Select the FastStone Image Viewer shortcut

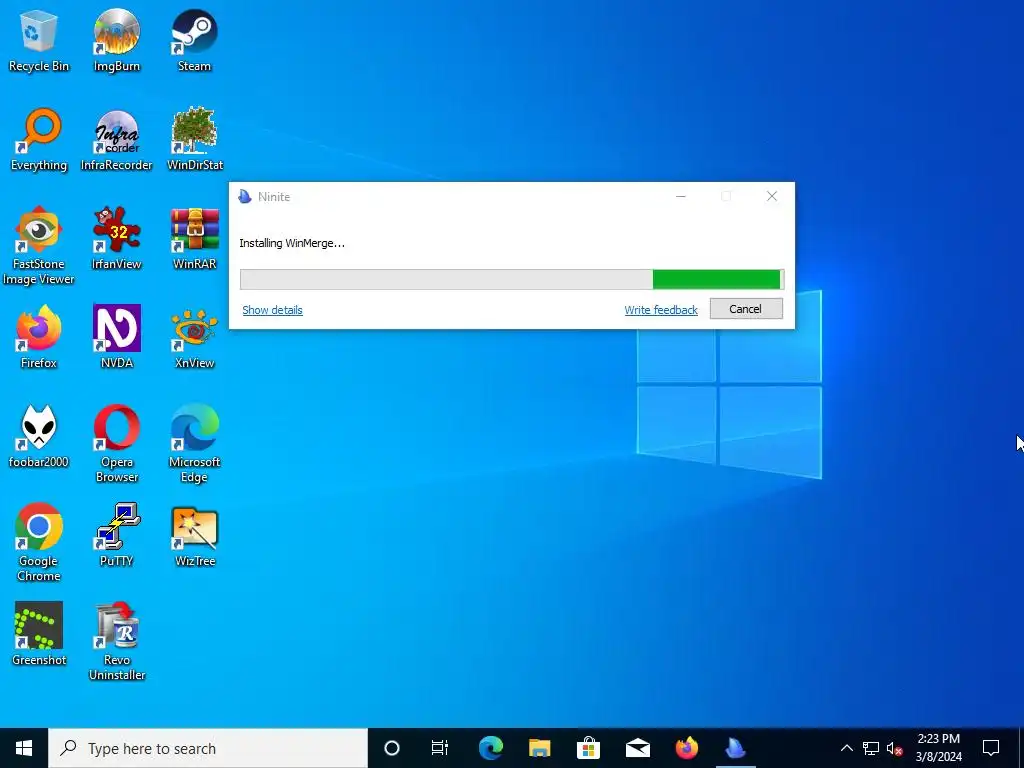(x=39, y=246)
